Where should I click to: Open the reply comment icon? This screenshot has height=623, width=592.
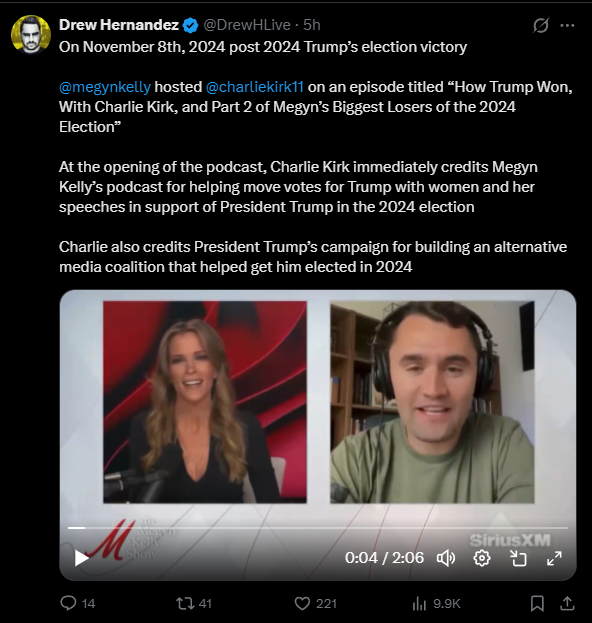68,603
